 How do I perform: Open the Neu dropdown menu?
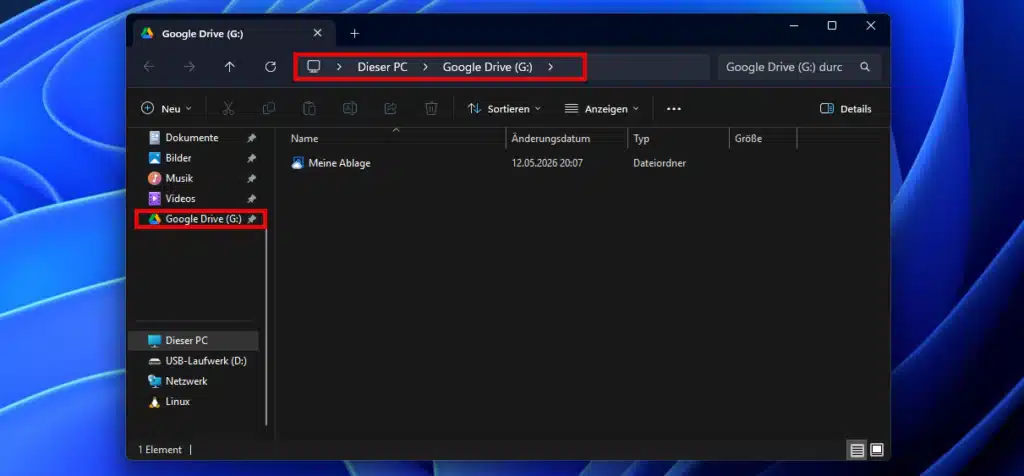166,108
